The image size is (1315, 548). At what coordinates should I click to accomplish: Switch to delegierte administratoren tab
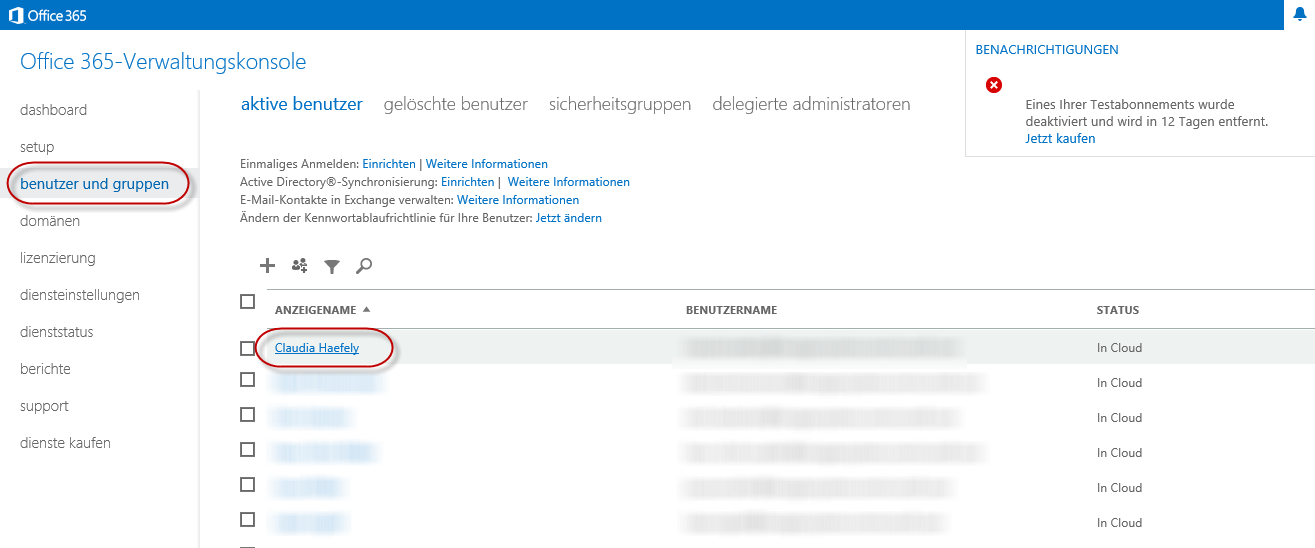811,104
